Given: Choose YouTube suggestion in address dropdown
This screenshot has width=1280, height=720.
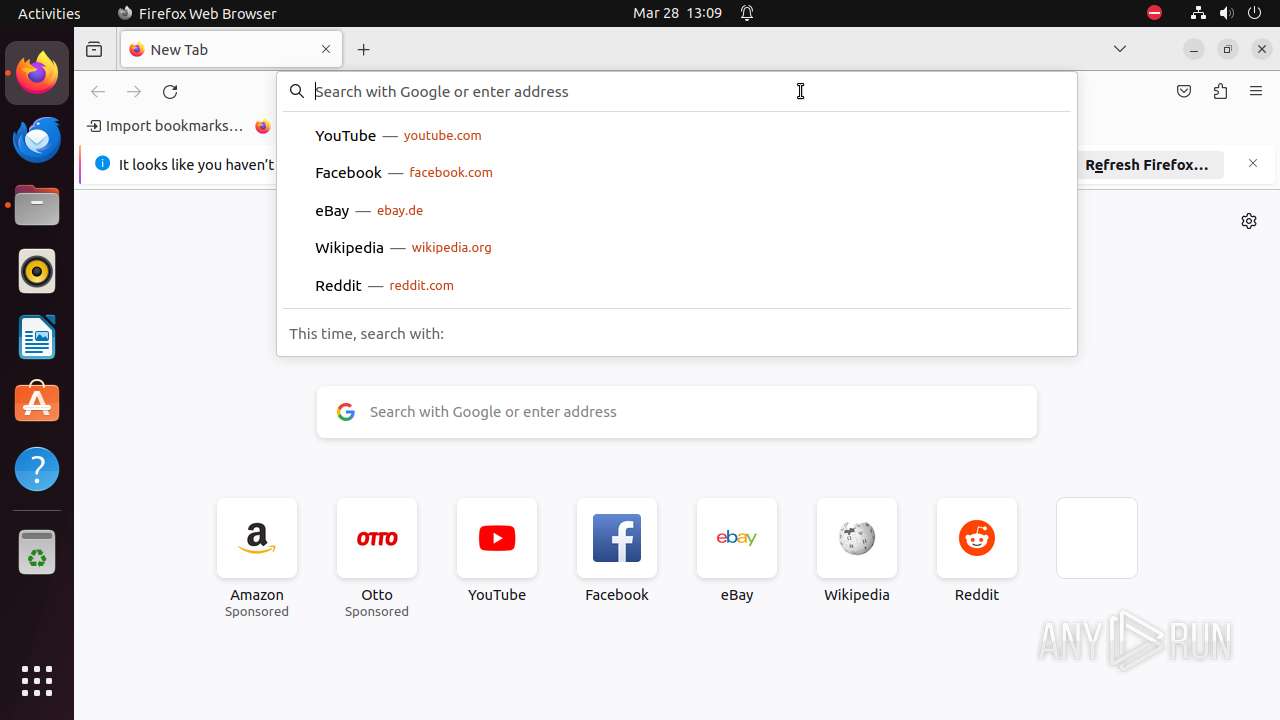Looking at the screenshot, I should (x=677, y=135).
